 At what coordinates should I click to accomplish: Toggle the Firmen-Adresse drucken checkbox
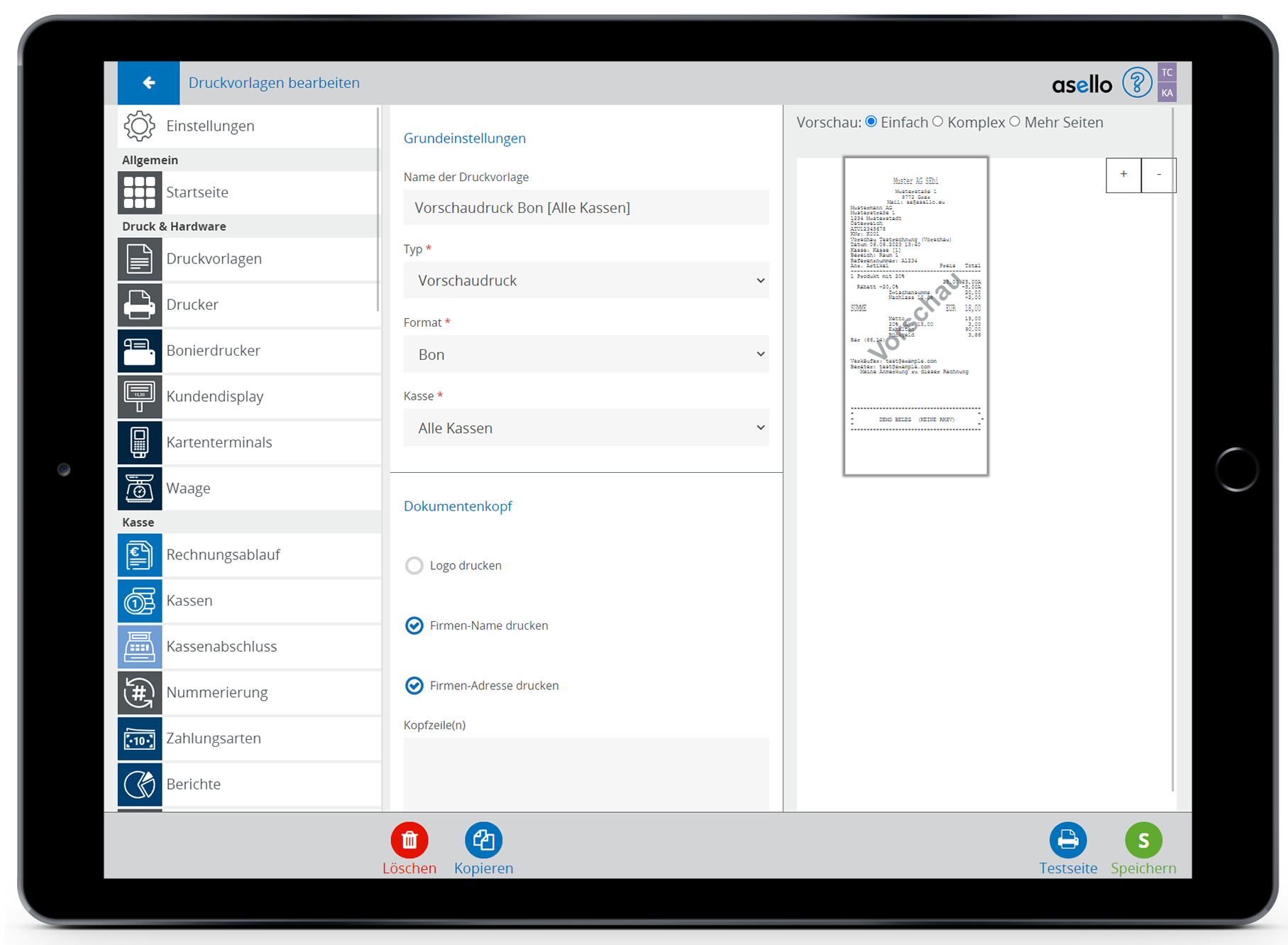coord(414,686)
